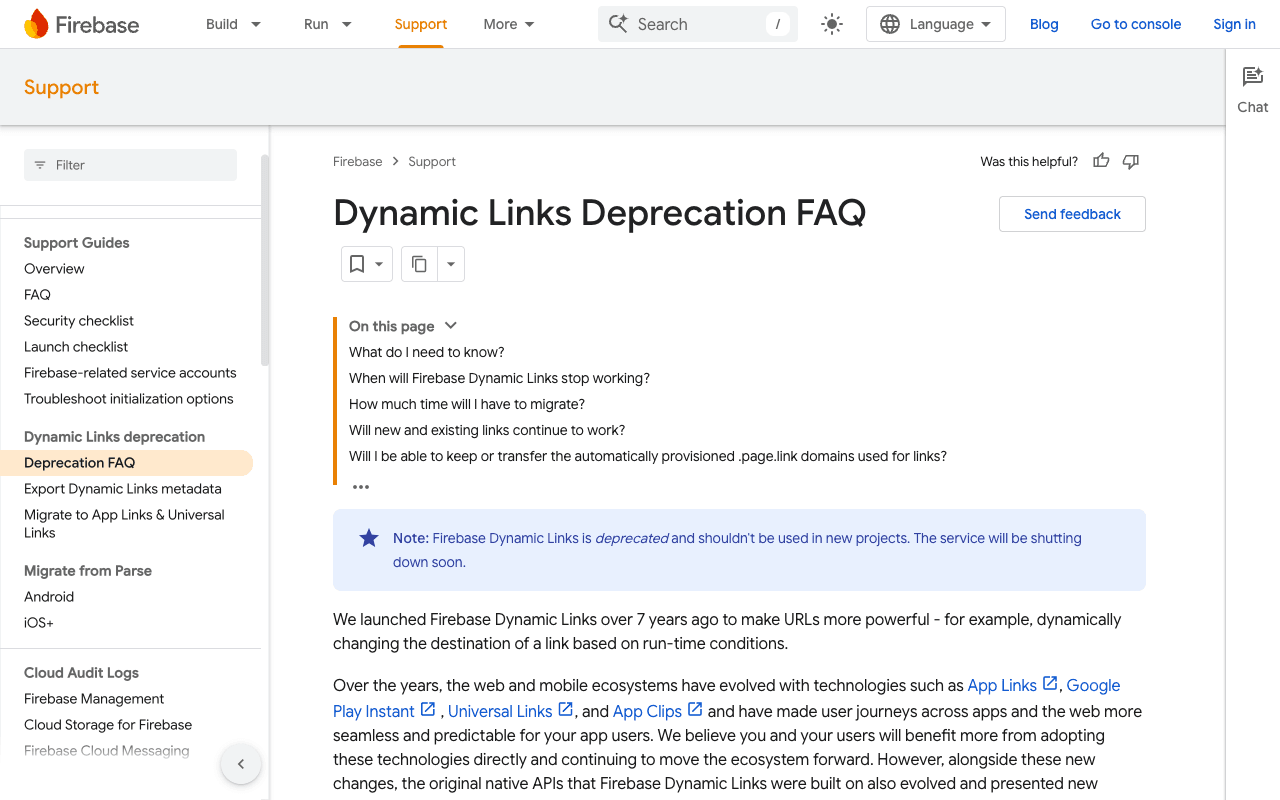1280x800 pixels.
Task: Click the thumbs down not helpful icon
Action: [x=1131, y=161]
